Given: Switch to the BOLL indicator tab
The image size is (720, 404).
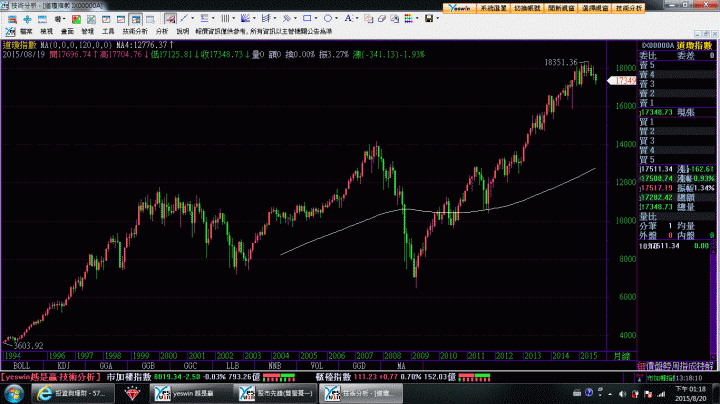Looking at the screenshot, I should tap(22, 366).
